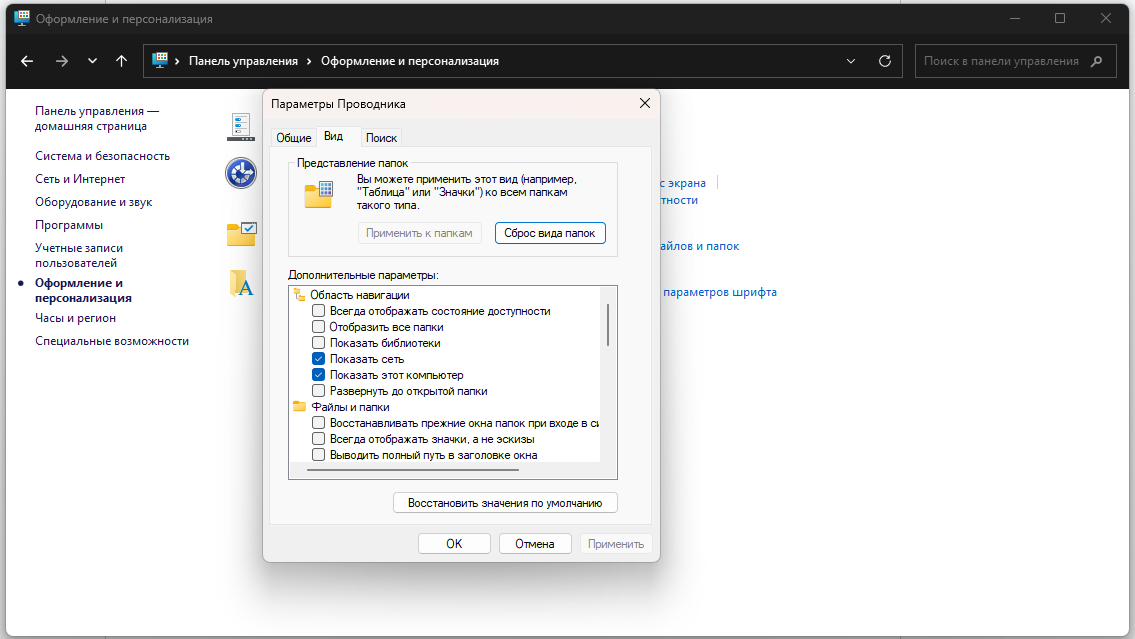The width and height of the screenshot is (1135, 639).
Task: Click the Back arrow in navigation bar
Action: tap(27, 61)
